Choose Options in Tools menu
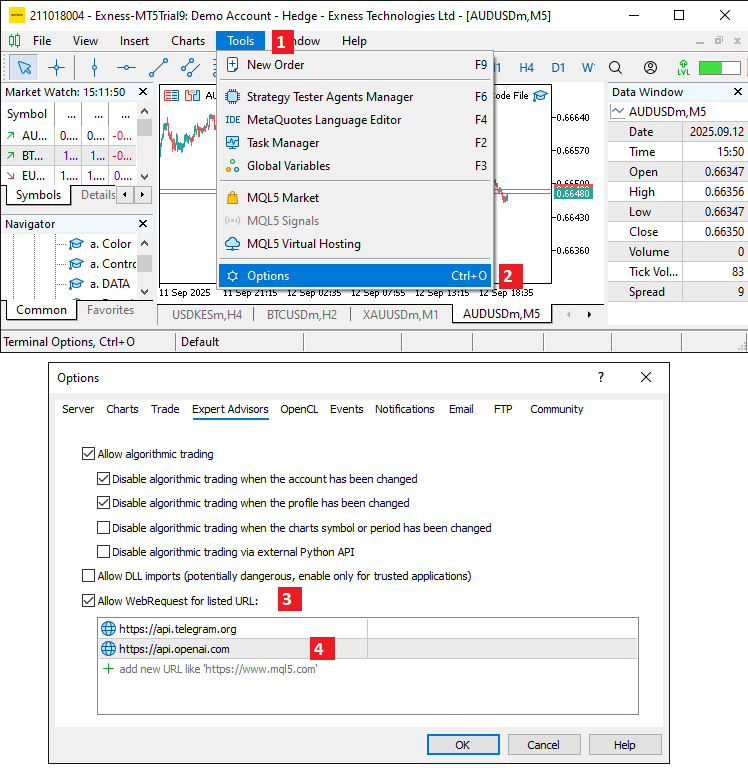The height and width of the screenshot is (776, 748). pos(355,276)
